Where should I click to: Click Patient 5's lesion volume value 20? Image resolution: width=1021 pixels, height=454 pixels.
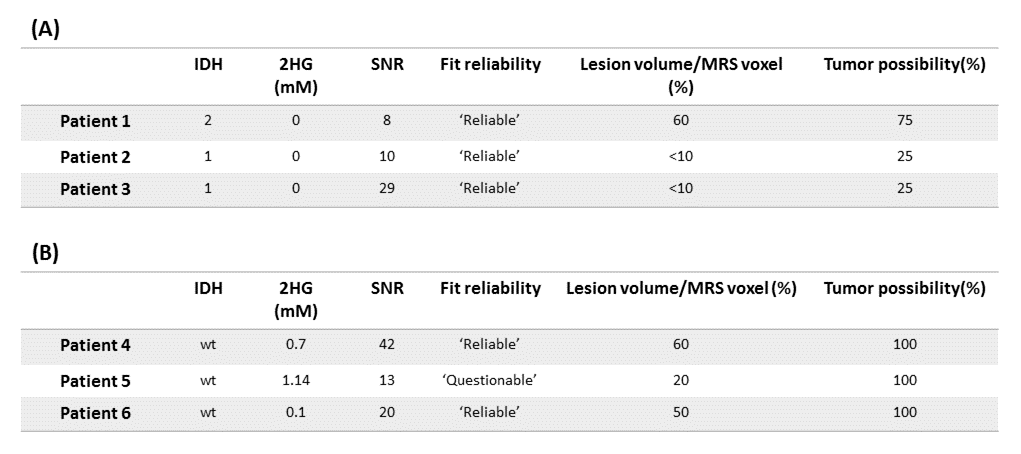[680, 380]
